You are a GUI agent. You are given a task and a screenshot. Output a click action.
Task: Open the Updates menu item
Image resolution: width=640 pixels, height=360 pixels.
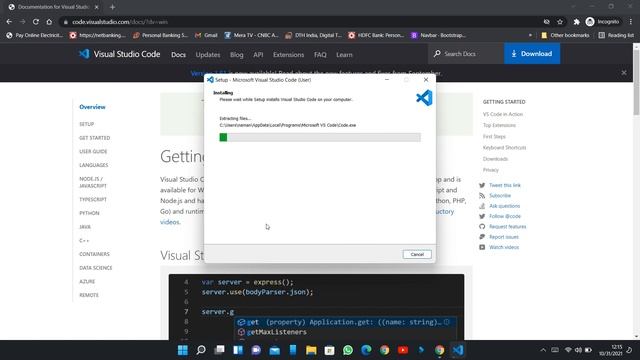click(208, 54)
